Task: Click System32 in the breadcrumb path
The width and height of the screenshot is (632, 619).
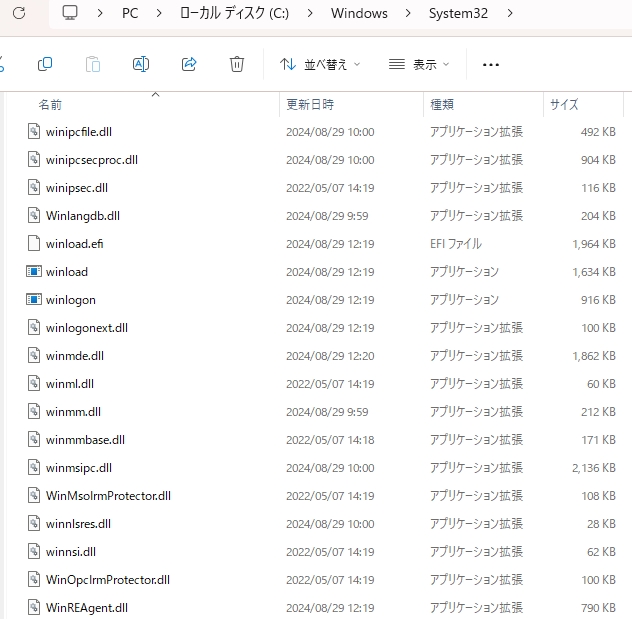Action: tap(458, 13)
